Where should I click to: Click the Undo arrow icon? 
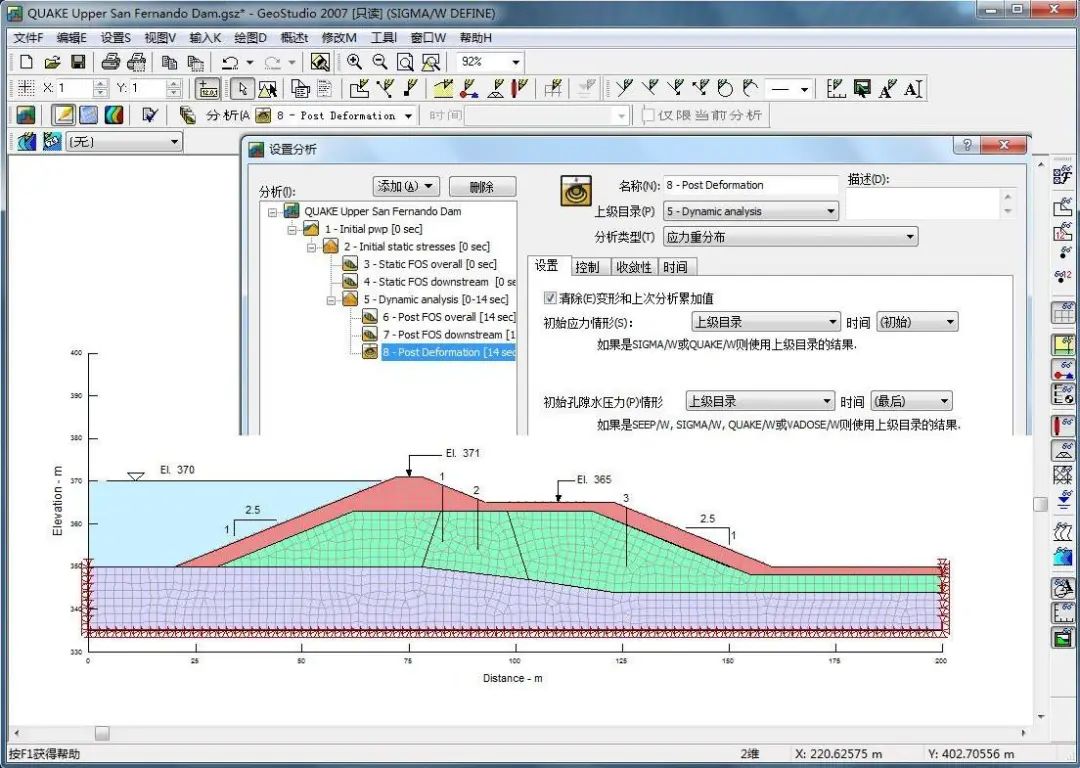click(x=230, y=62)
